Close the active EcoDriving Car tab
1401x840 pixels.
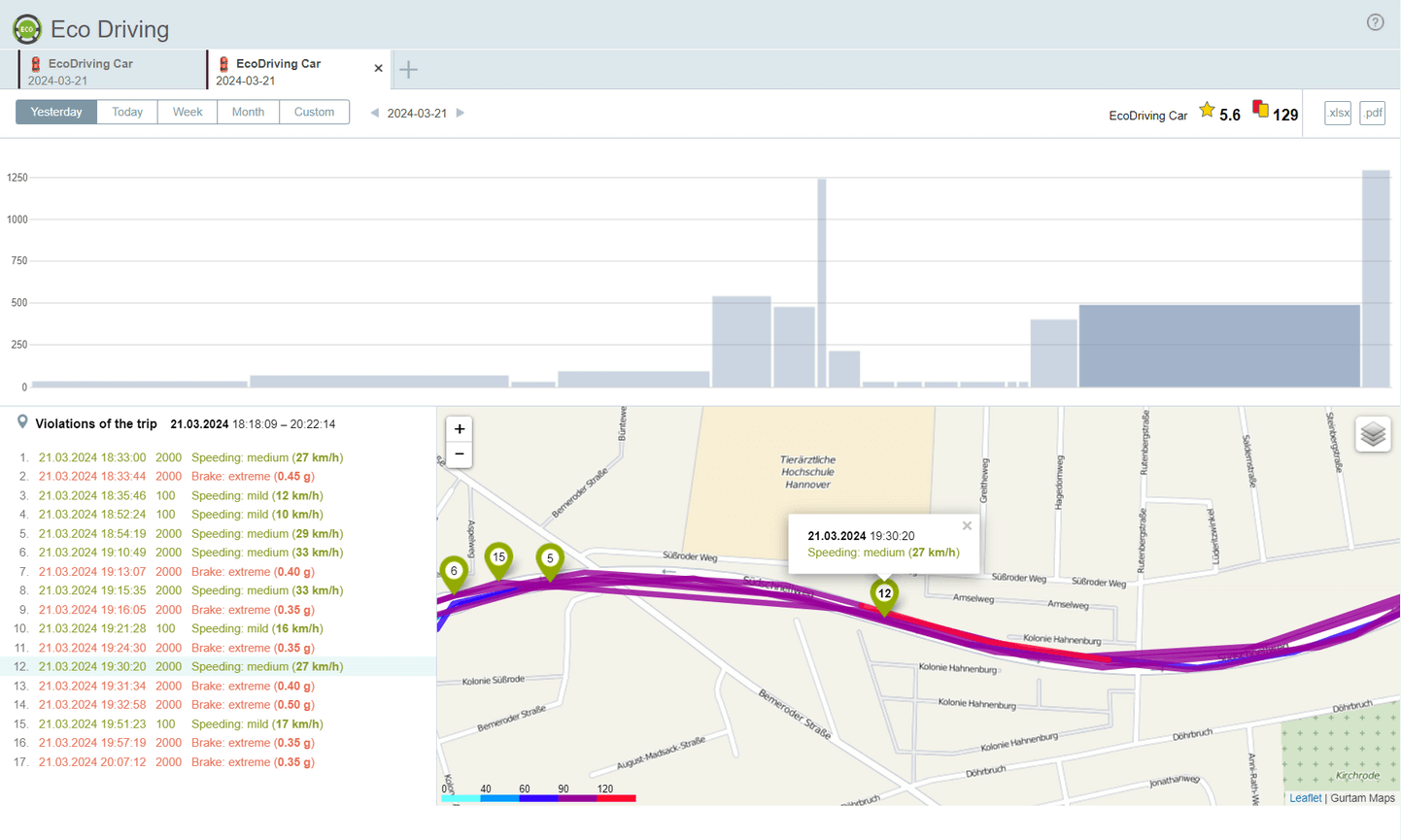[379, 68]
